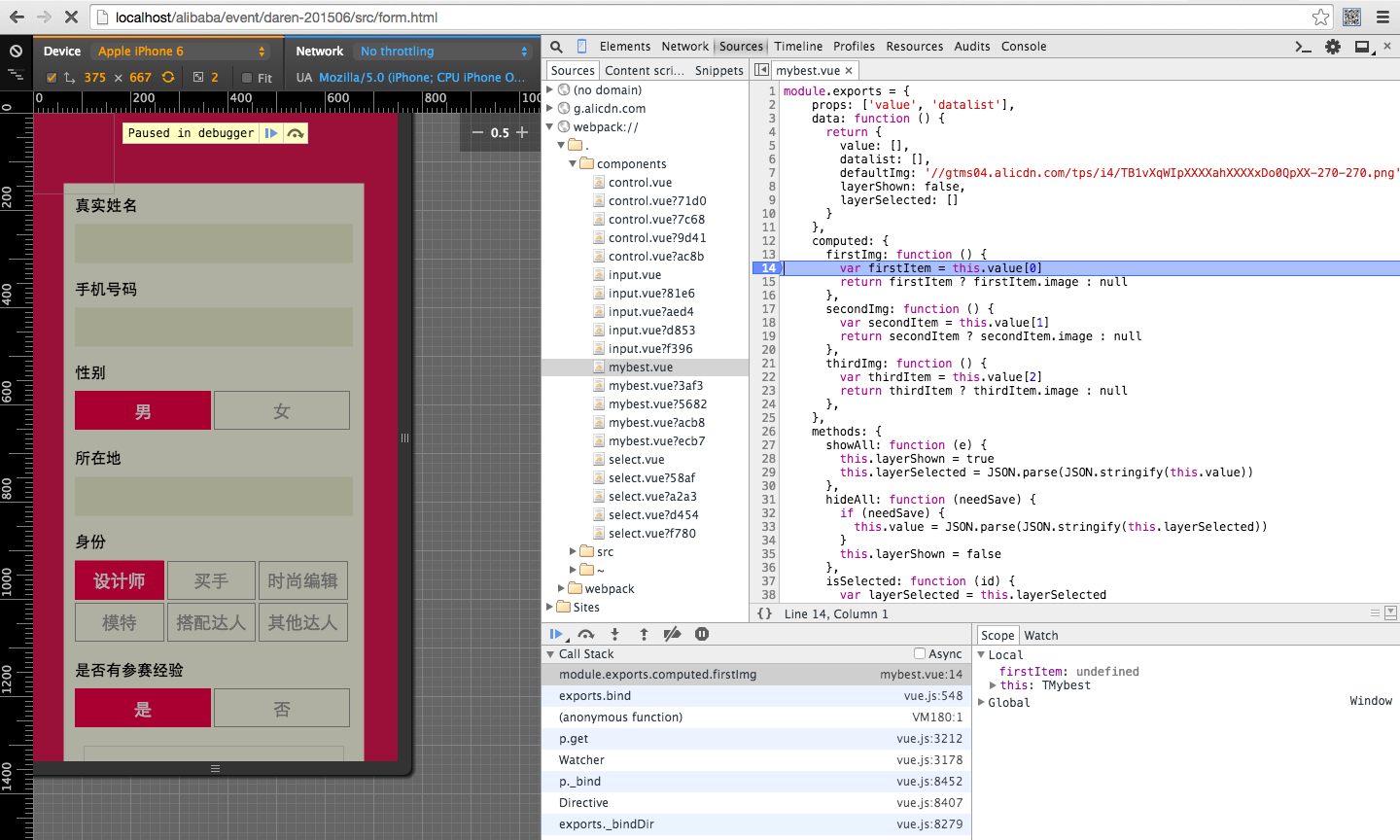Select the 女 gender button
1400x840 pixels.
coord(281,411)
